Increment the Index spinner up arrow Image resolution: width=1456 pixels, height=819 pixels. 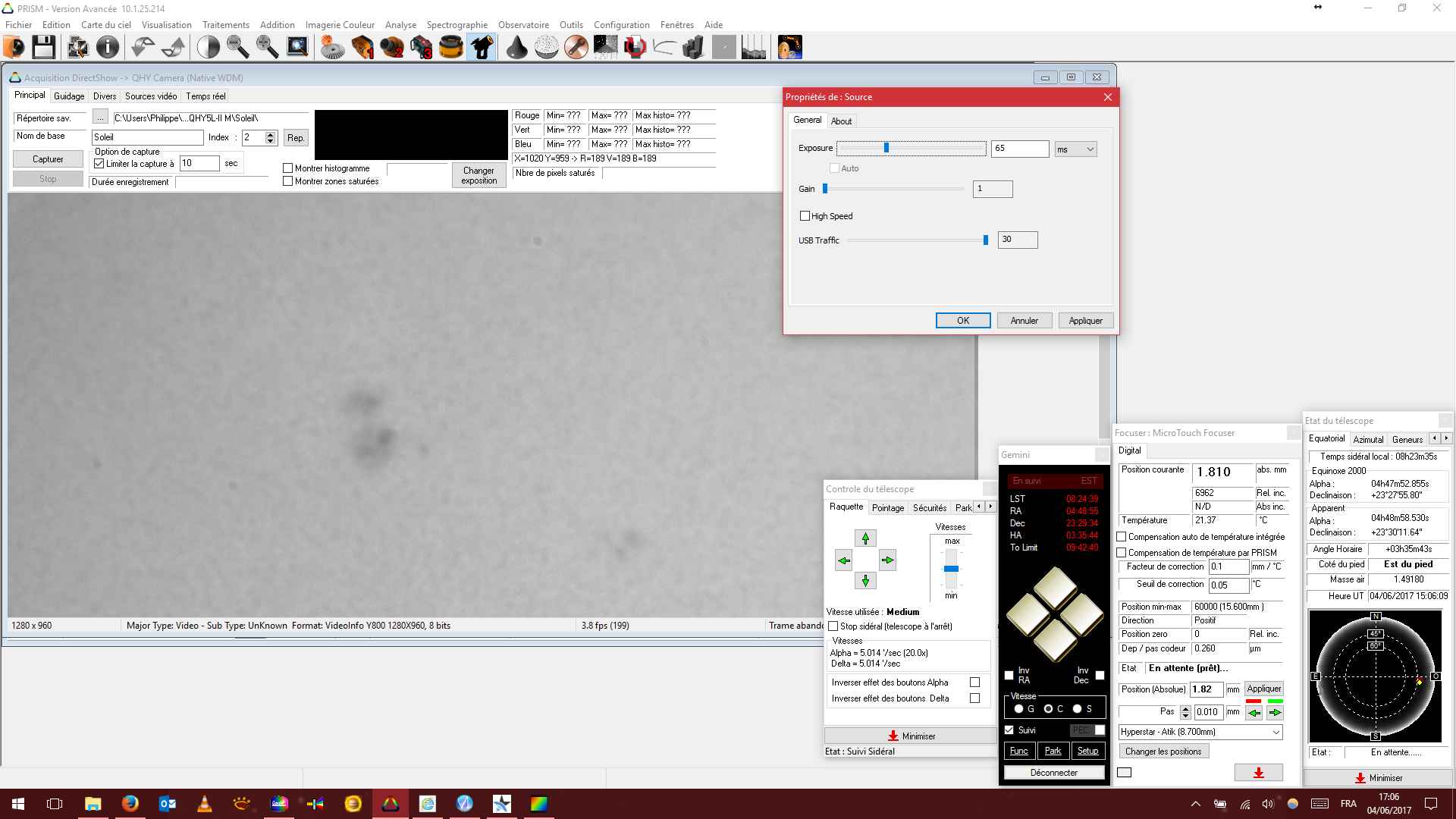[x=271, y=134]
